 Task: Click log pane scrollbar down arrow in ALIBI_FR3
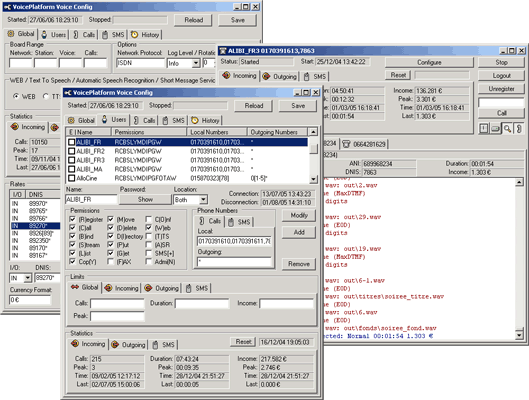point(519,335)
